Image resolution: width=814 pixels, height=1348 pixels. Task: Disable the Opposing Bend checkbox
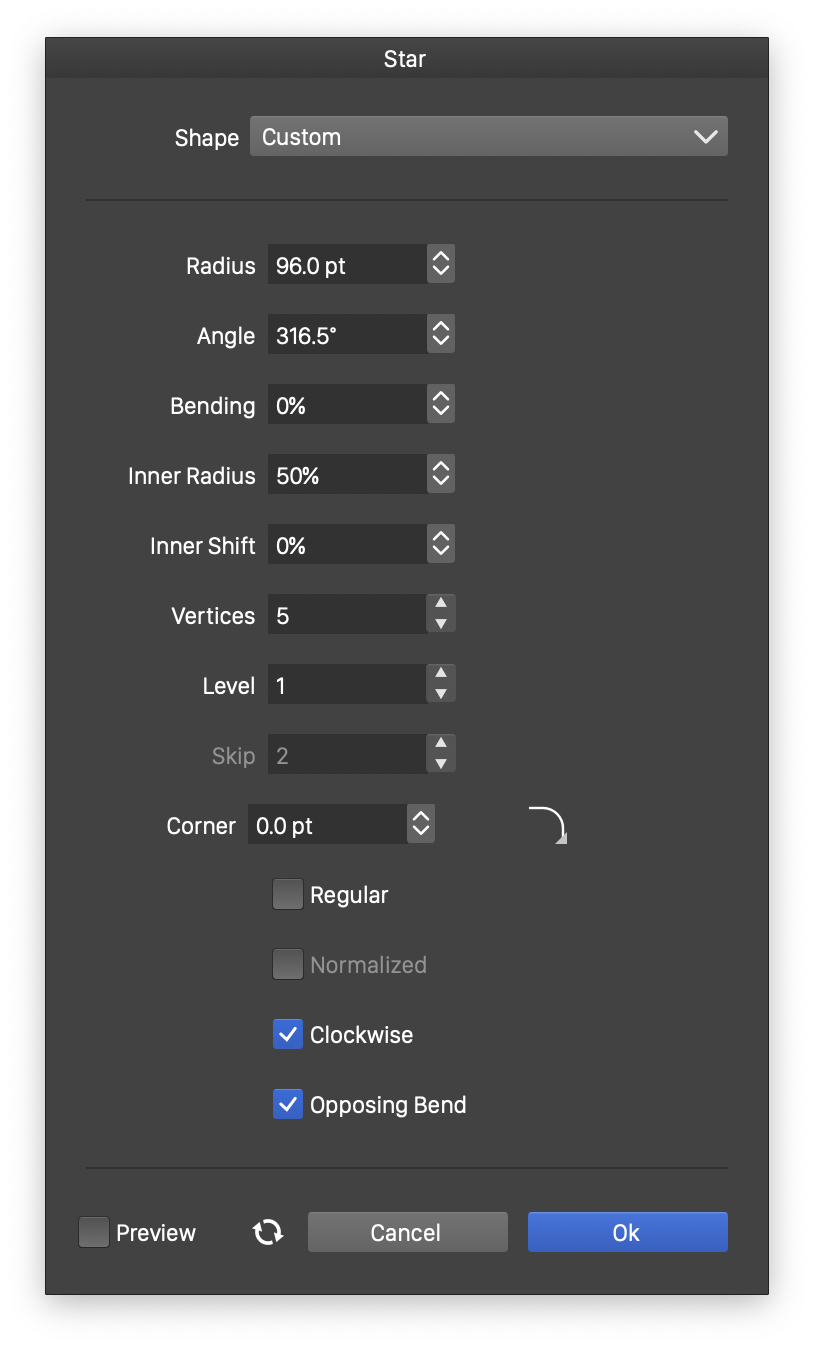288,1105
